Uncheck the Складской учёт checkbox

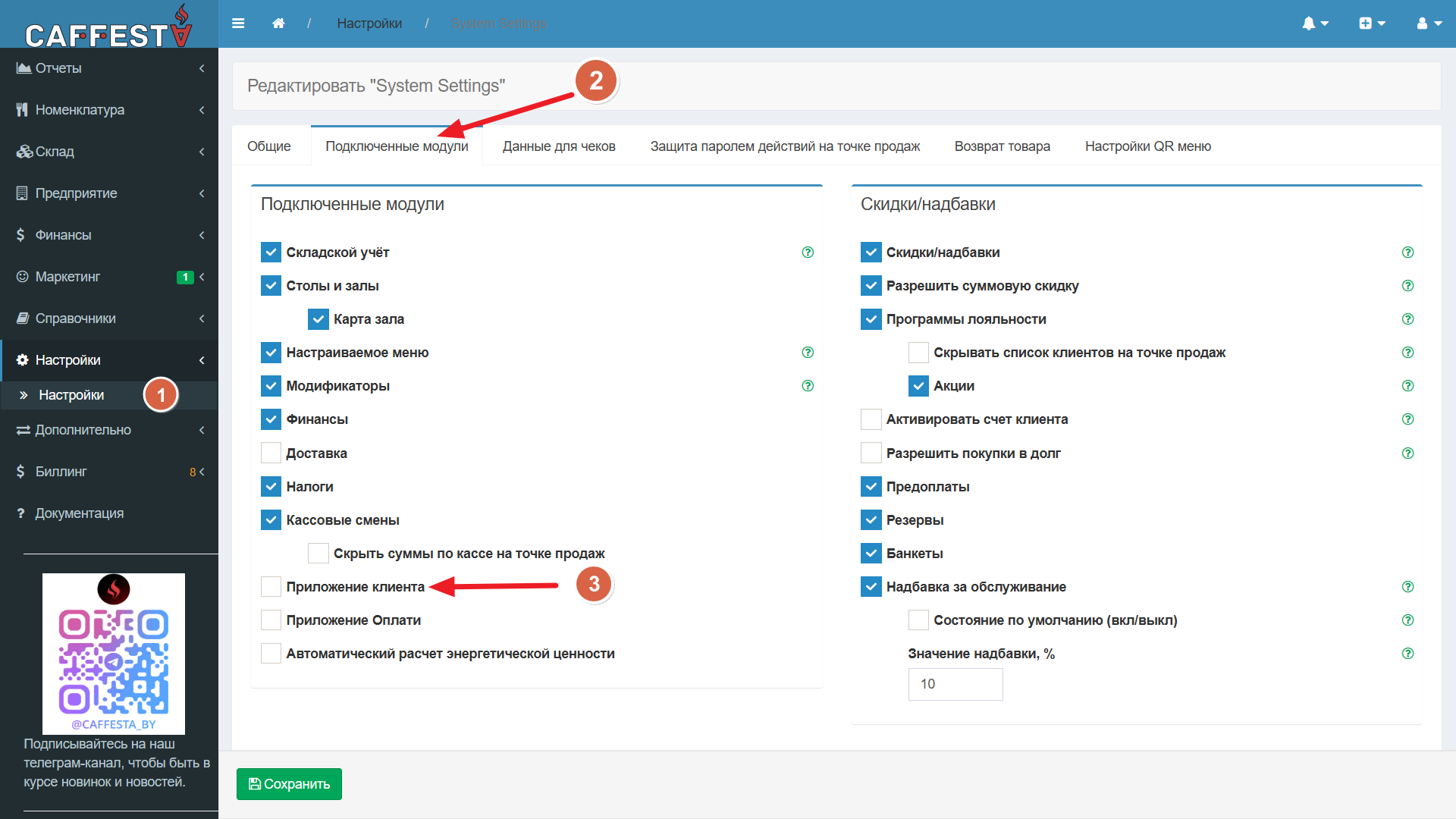tap(271, 253)
